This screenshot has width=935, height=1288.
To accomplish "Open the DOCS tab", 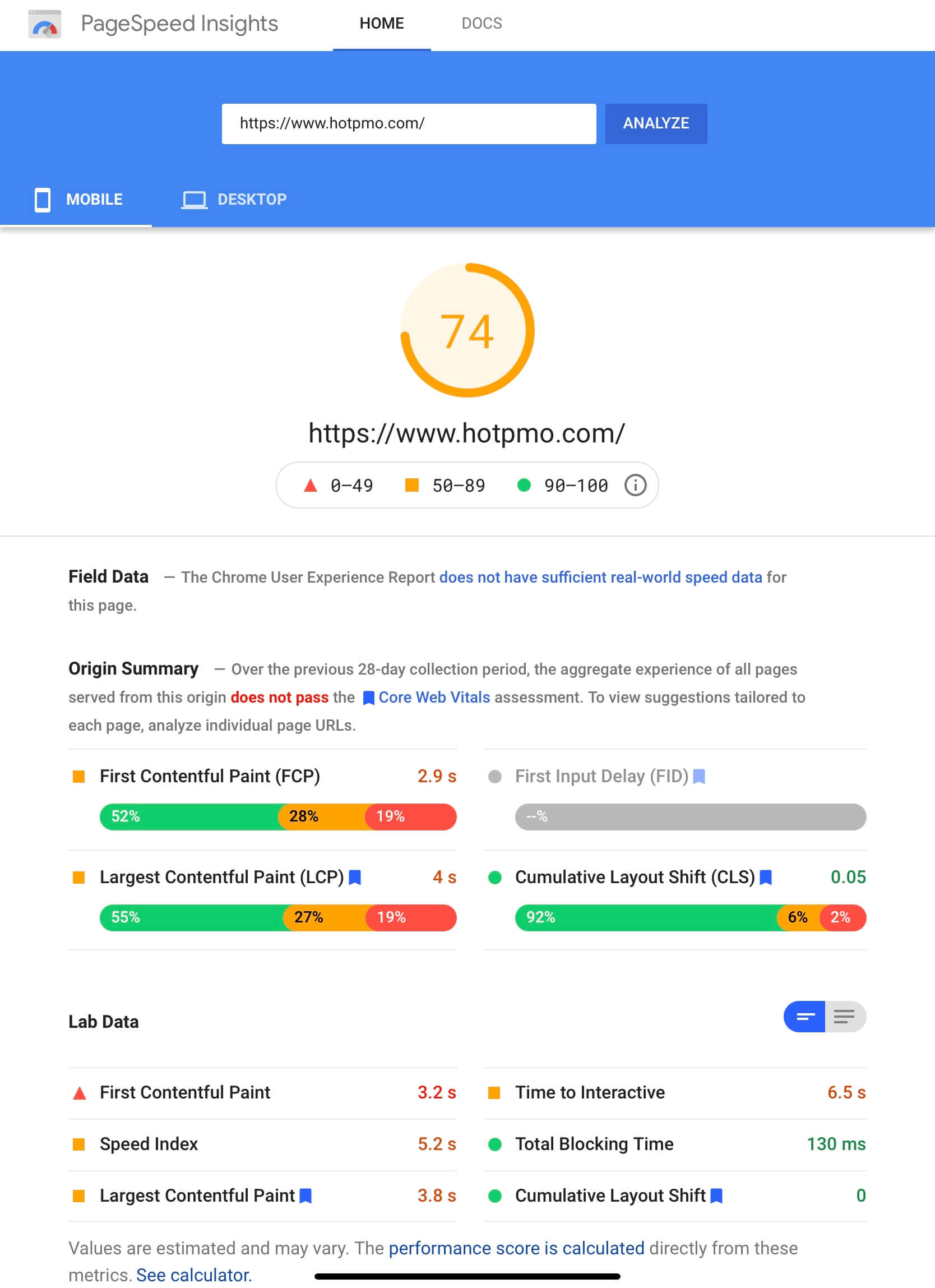I will click(x=482, y=24).
